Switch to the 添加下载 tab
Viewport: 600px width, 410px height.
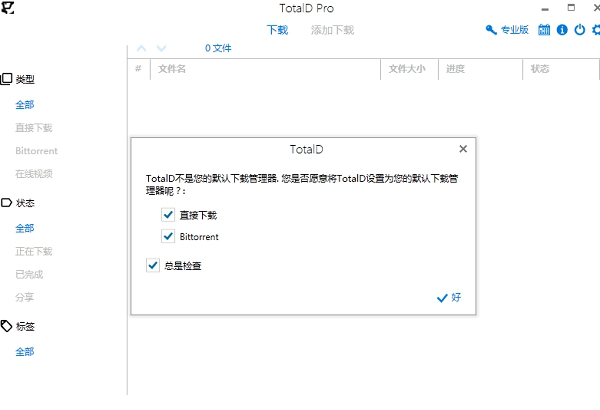coord(333,30)
